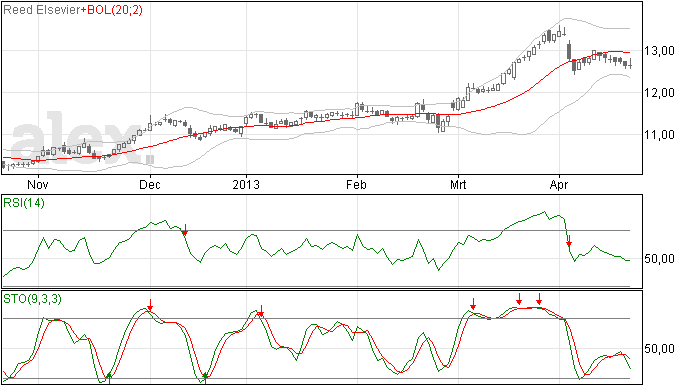Click the Apr label on the time axis
The width and height of the screenshot is (690, 387).
(559, 184)
